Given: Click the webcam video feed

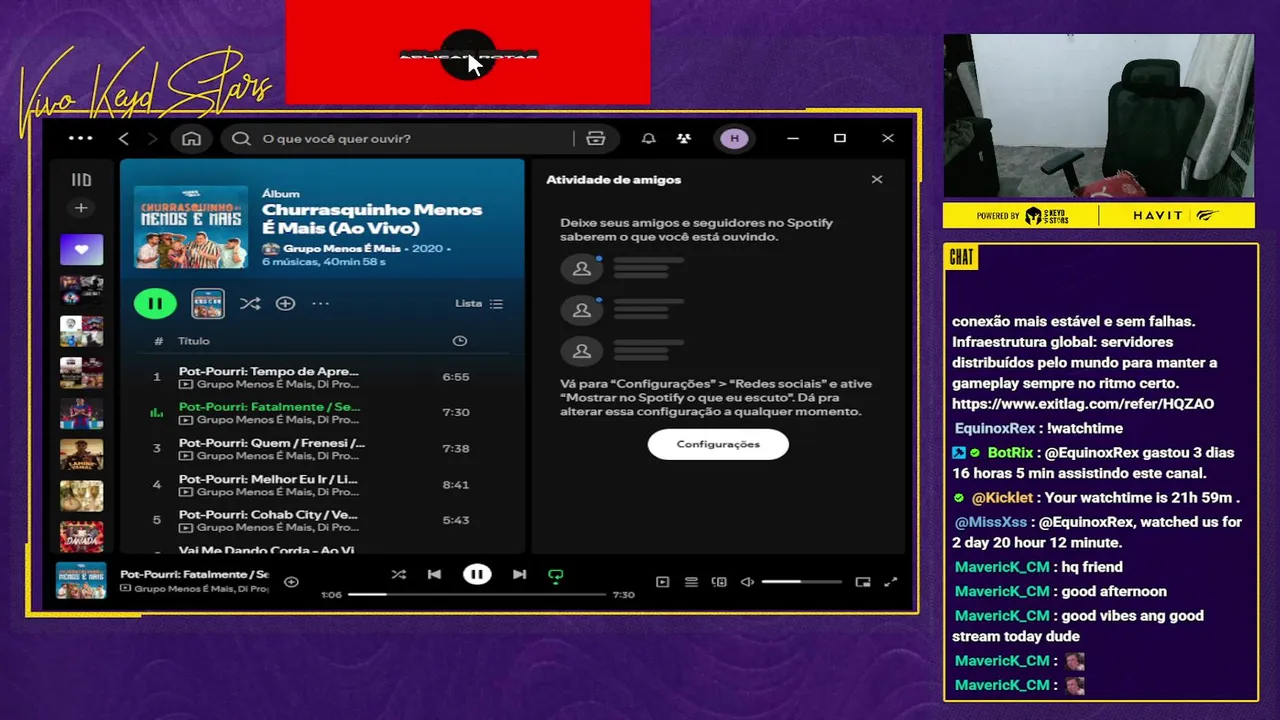Looking at the screenshot, I should click(1098, 116).
